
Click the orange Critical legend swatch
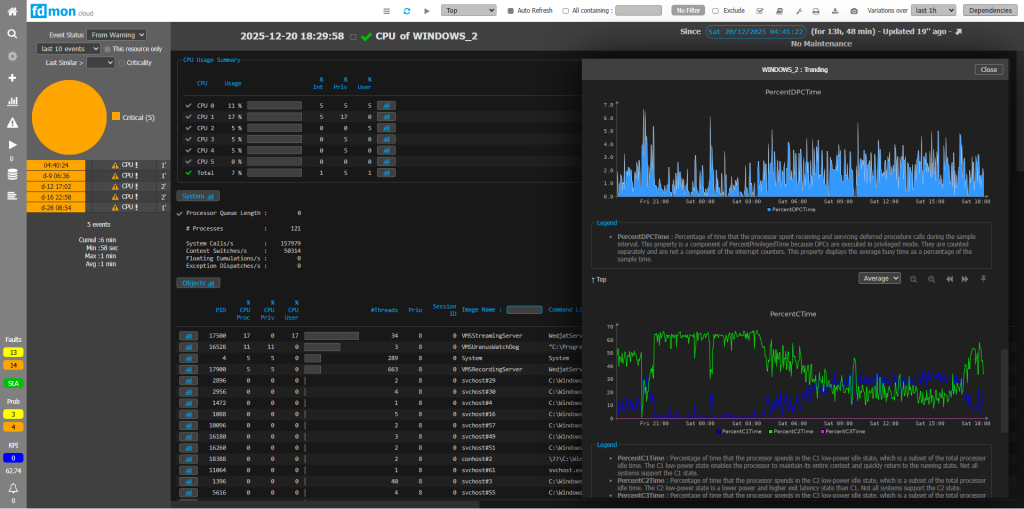coord(116,117)
